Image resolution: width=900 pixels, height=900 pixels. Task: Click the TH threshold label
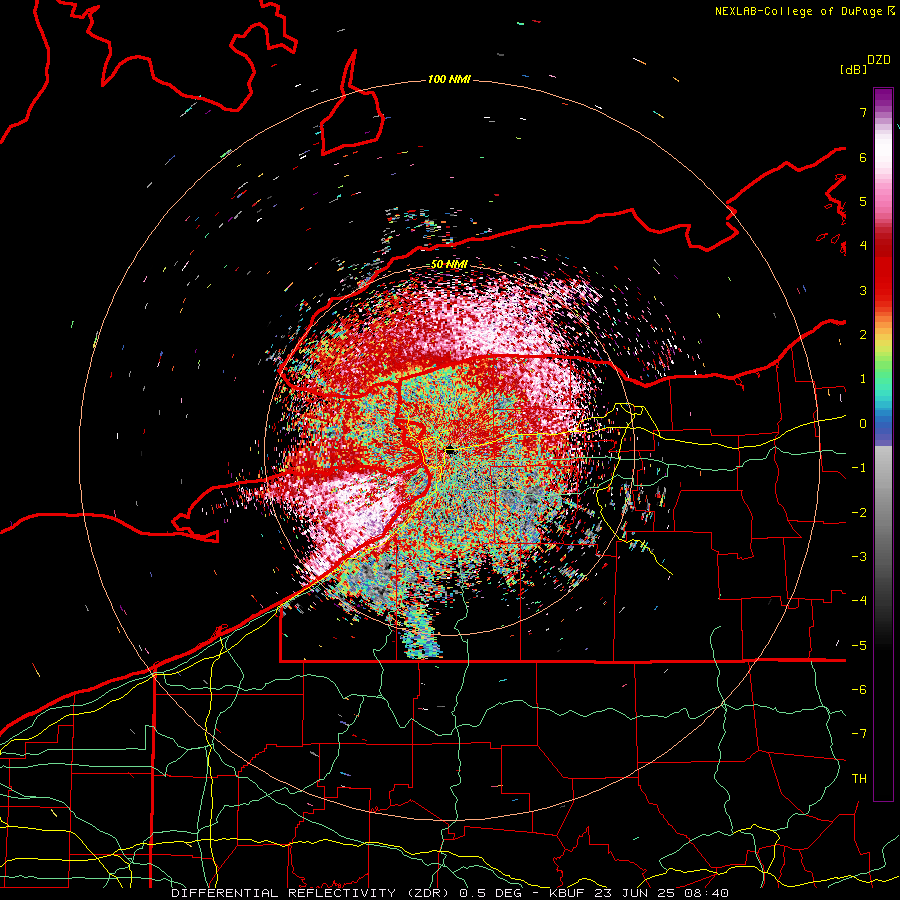coord(859,779)
